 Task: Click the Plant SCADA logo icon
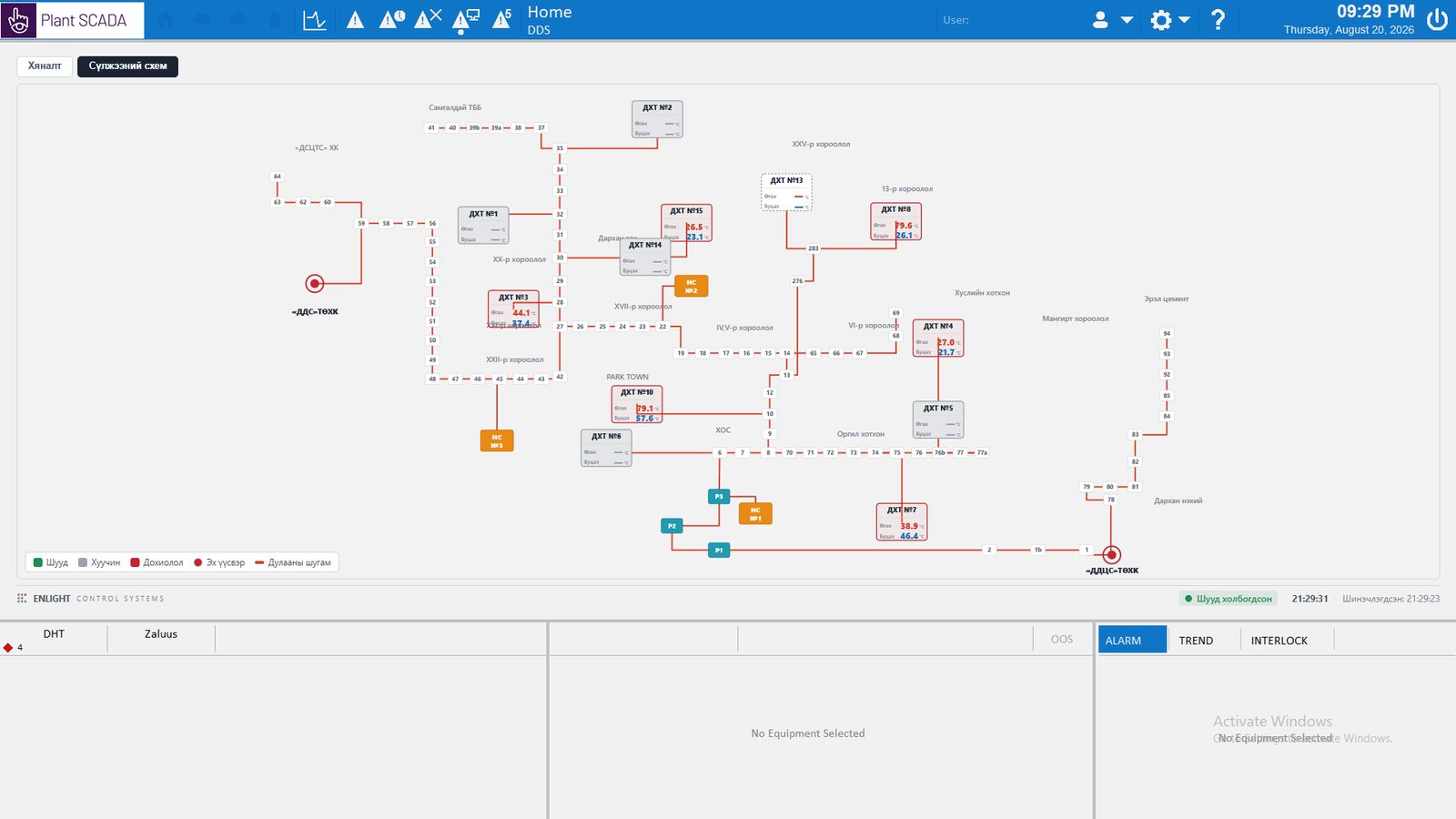pyautogui.click(x=18, y=19)
